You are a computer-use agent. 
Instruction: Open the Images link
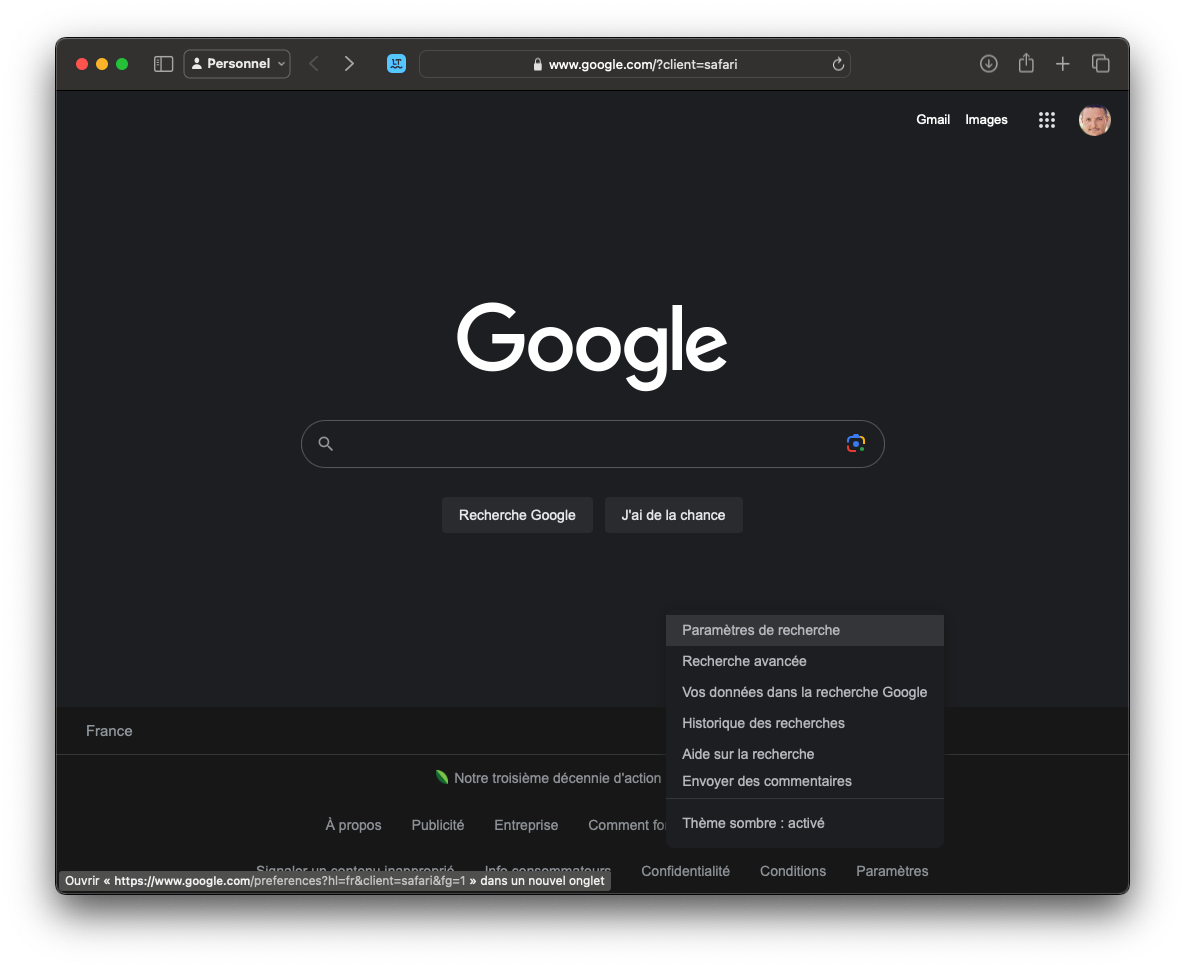pos(986,119)
